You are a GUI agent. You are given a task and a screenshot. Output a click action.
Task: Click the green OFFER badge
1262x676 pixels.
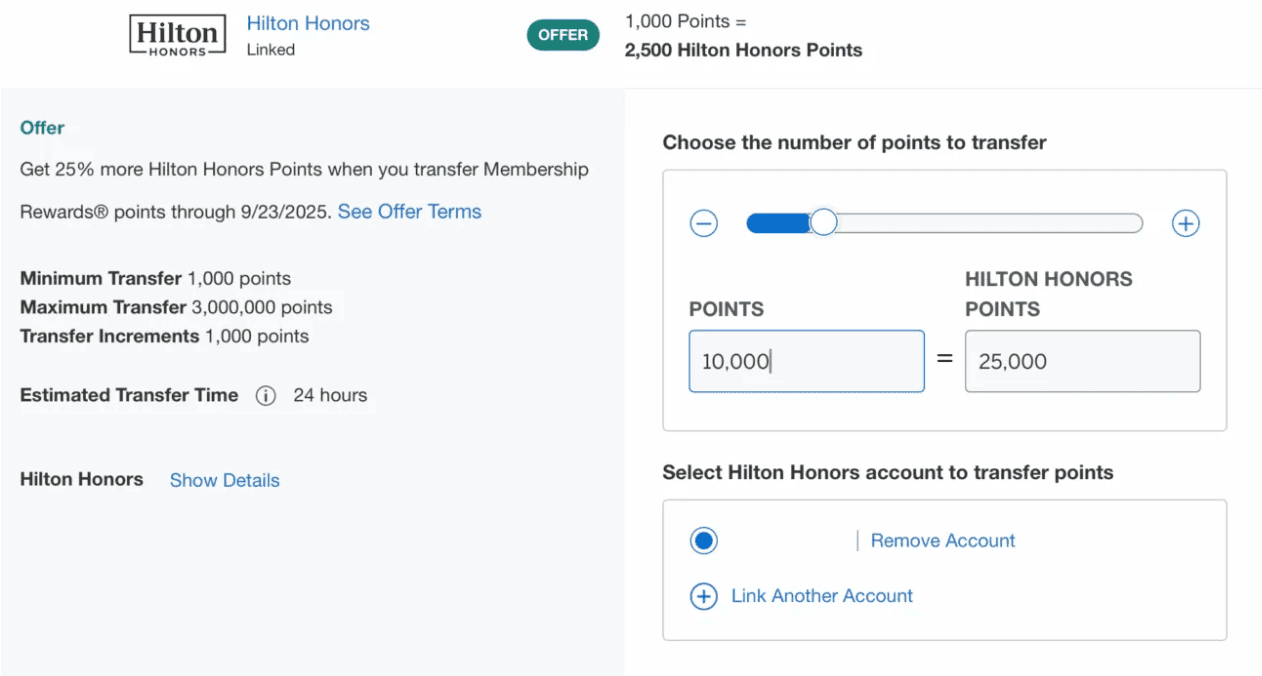(x=562, y=34)
